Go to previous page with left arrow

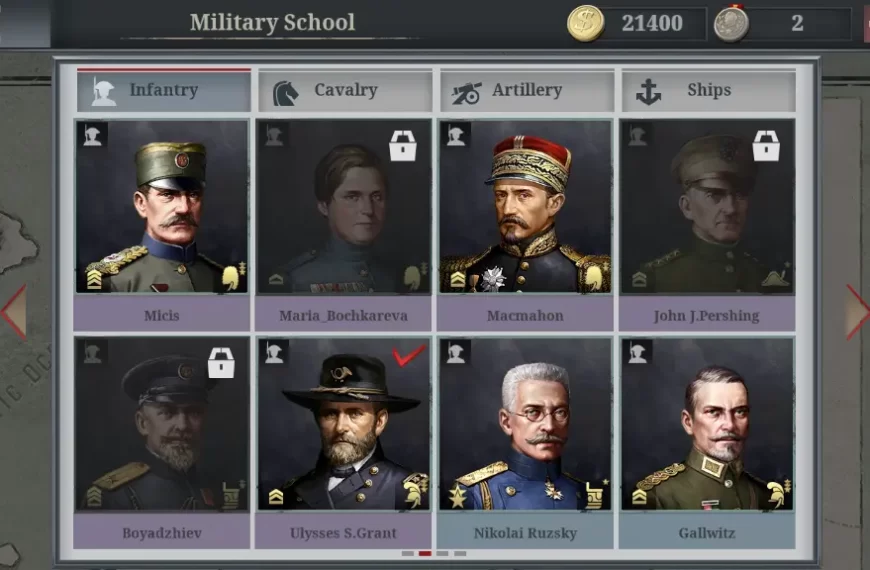pyautogui.click(x=14, y=312)
